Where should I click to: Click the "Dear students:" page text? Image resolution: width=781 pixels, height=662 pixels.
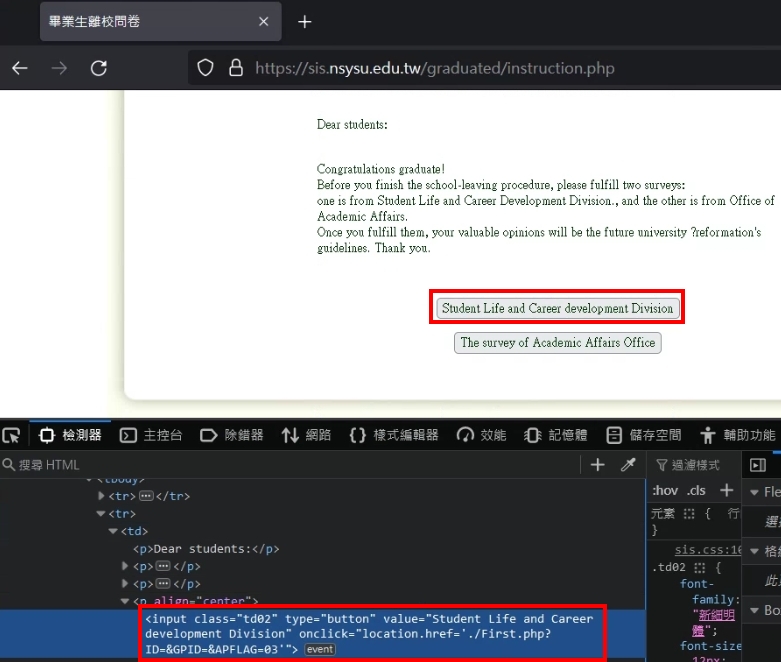point(352,125)
